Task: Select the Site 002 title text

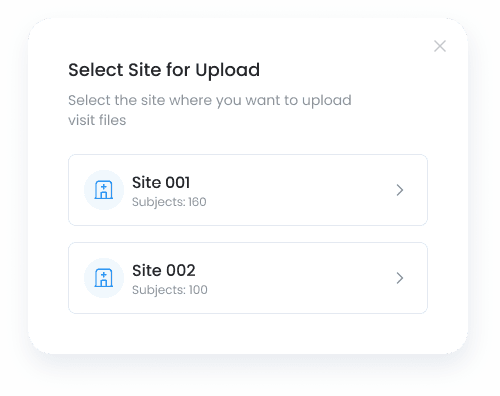Action: pos(164,270)
